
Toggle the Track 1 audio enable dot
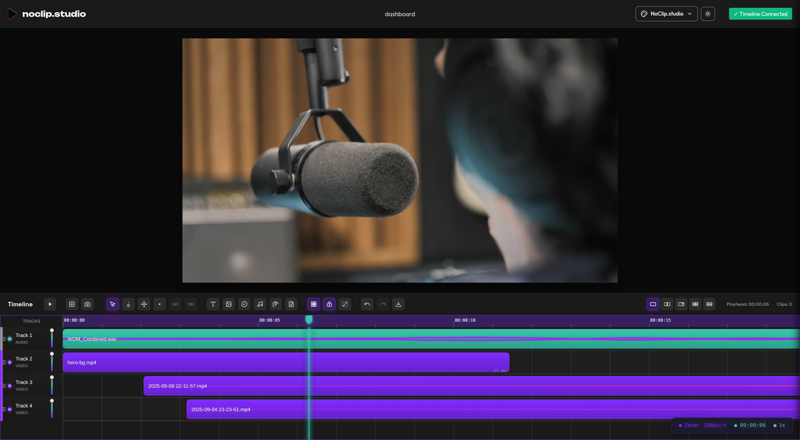[x=10, y=339]
